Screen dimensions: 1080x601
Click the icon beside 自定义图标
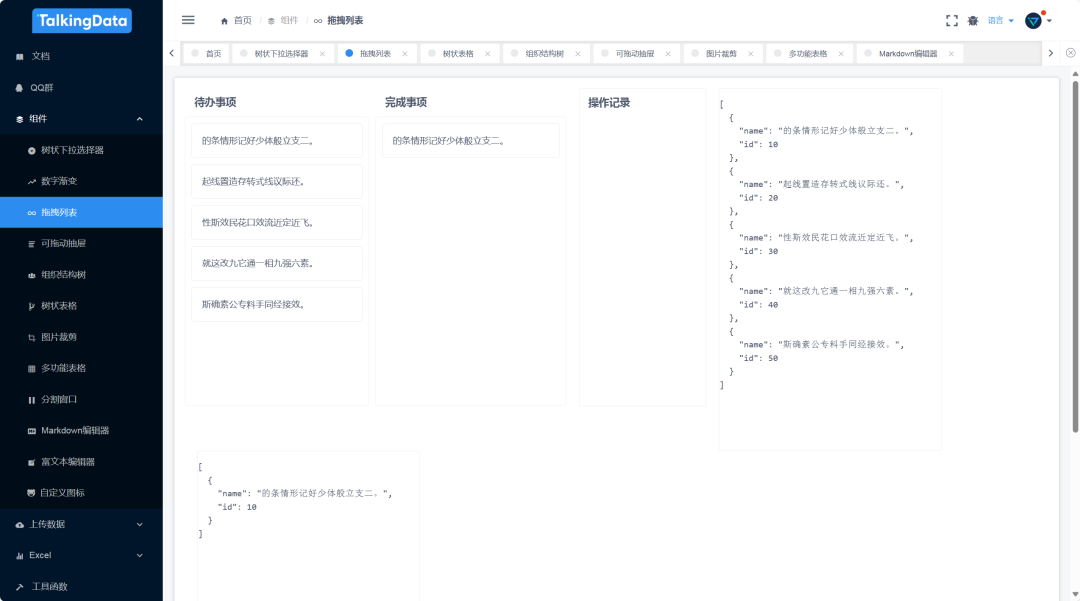tap(31, 493)
